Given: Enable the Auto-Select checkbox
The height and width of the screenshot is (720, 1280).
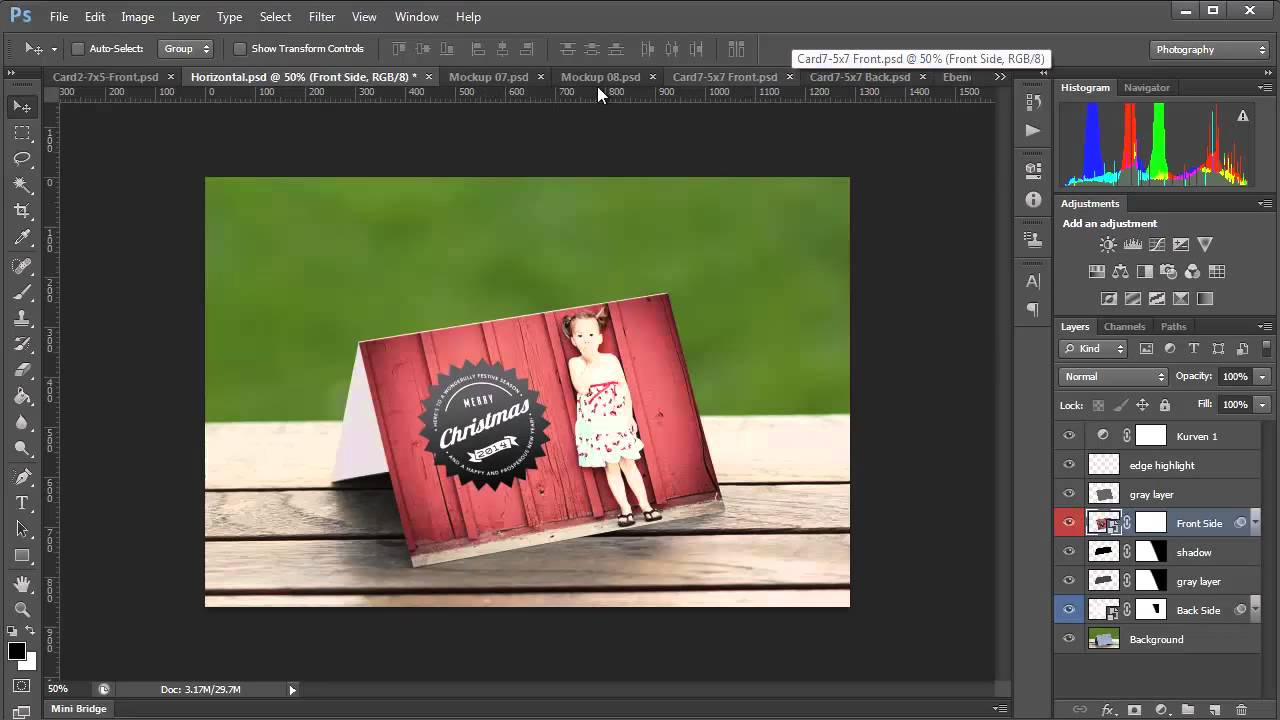Looking at the screenshot, I should tap(78, 49).
